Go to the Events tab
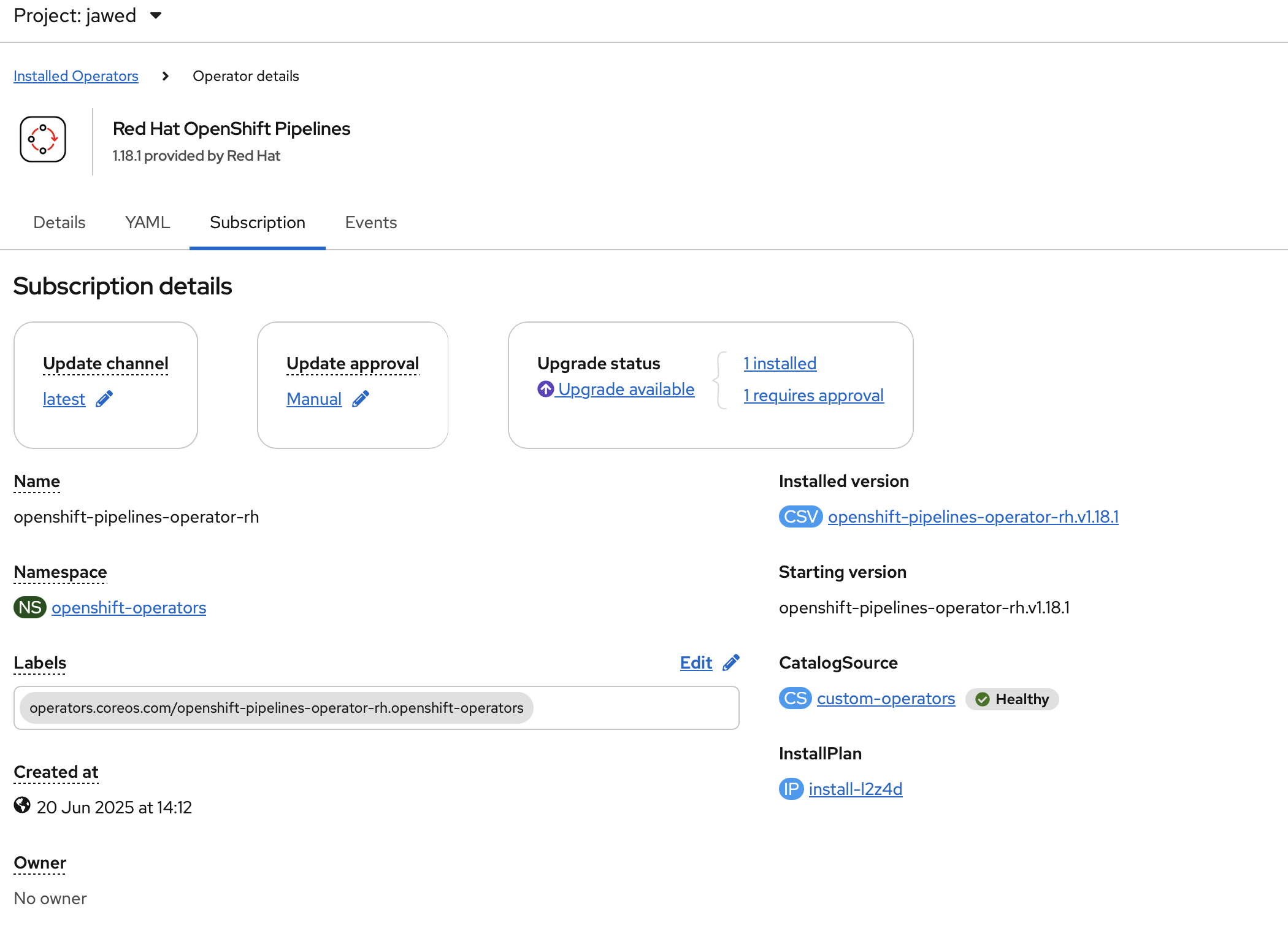 pyautogui.click(x=371, y=223)
